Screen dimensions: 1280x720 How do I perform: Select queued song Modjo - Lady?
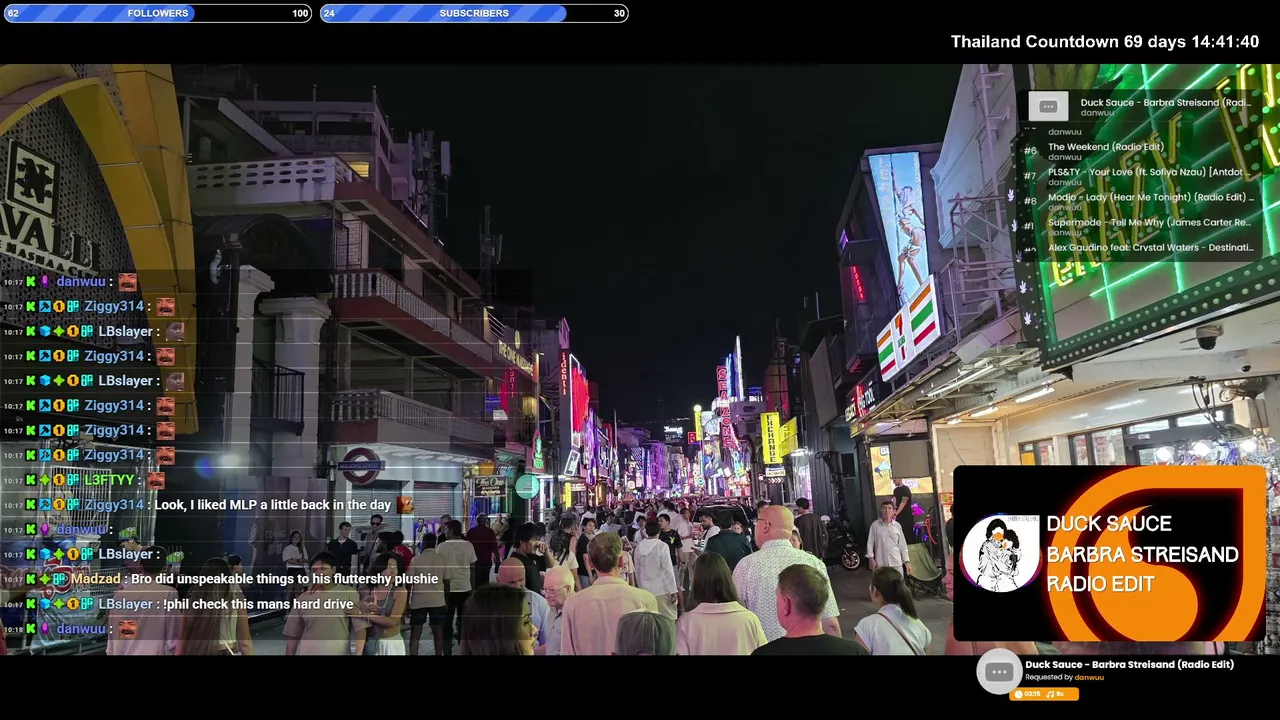pyautogui.click(x=1150, y=197)
